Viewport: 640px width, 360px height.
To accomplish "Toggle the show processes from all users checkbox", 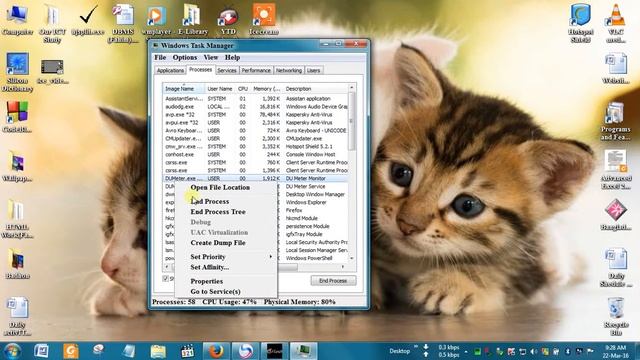I will point(166,278).
